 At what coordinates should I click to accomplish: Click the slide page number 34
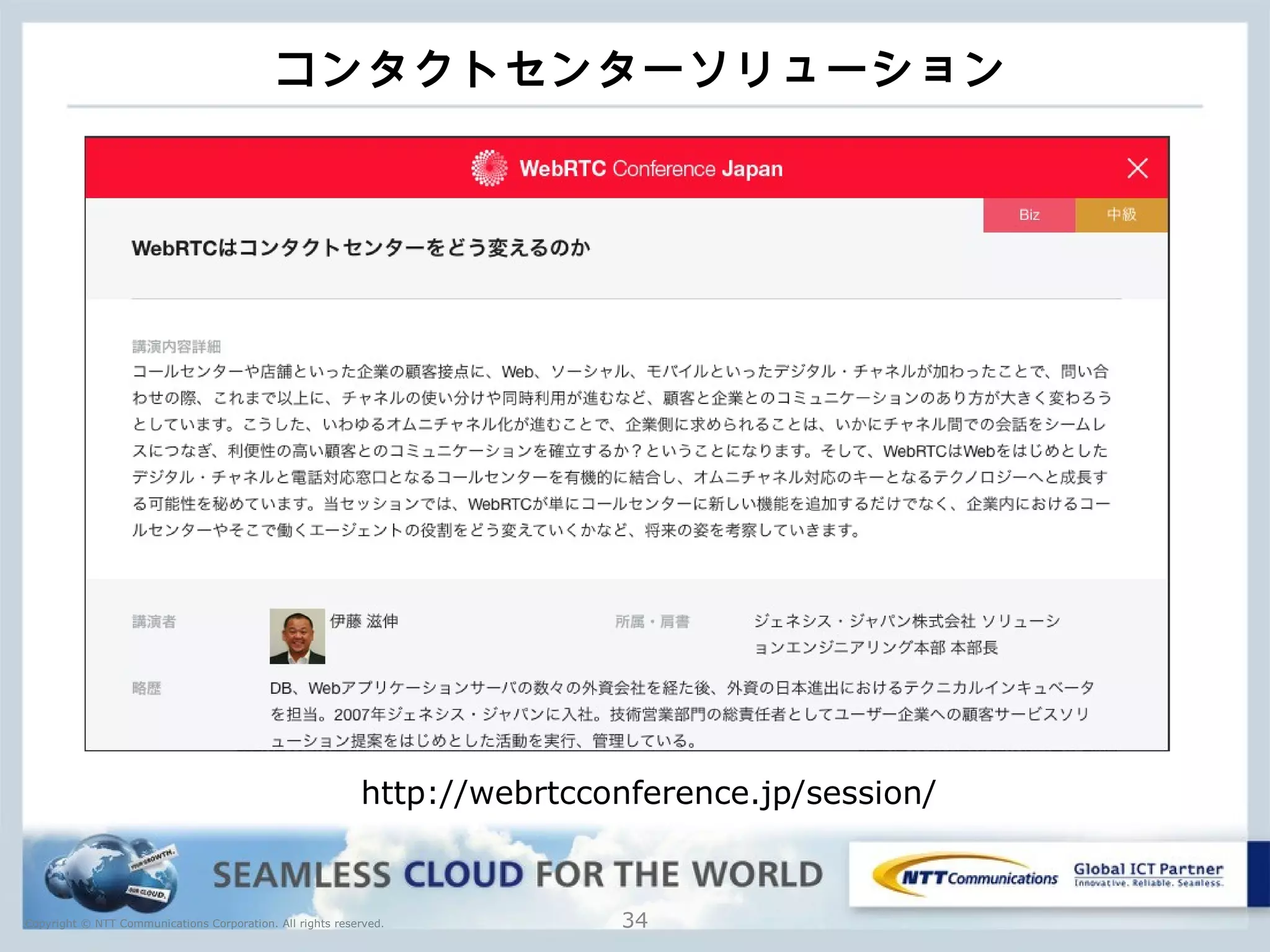pos(635,920)
